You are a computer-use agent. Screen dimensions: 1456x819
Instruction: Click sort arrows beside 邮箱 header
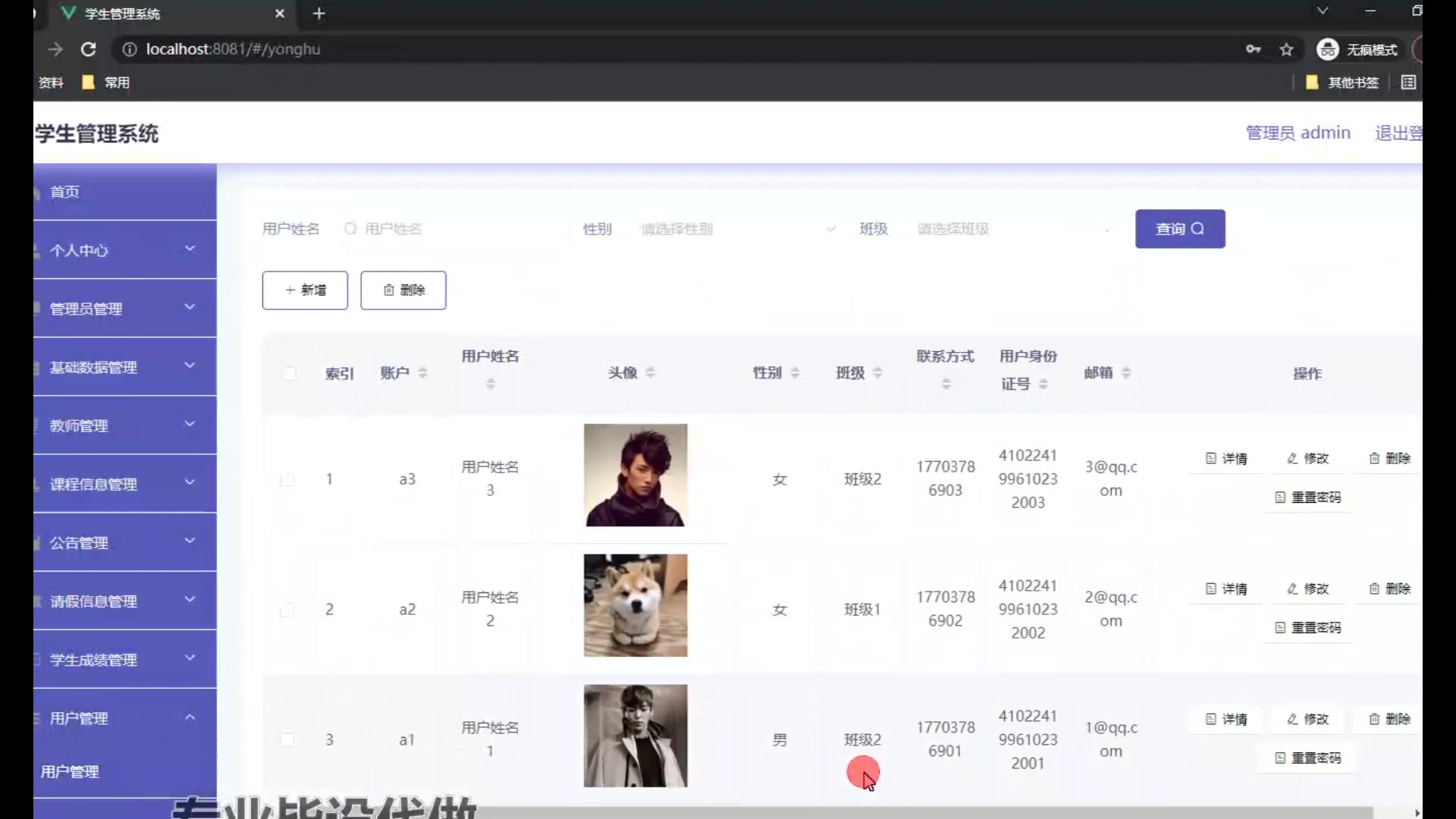pos(1125,372)
